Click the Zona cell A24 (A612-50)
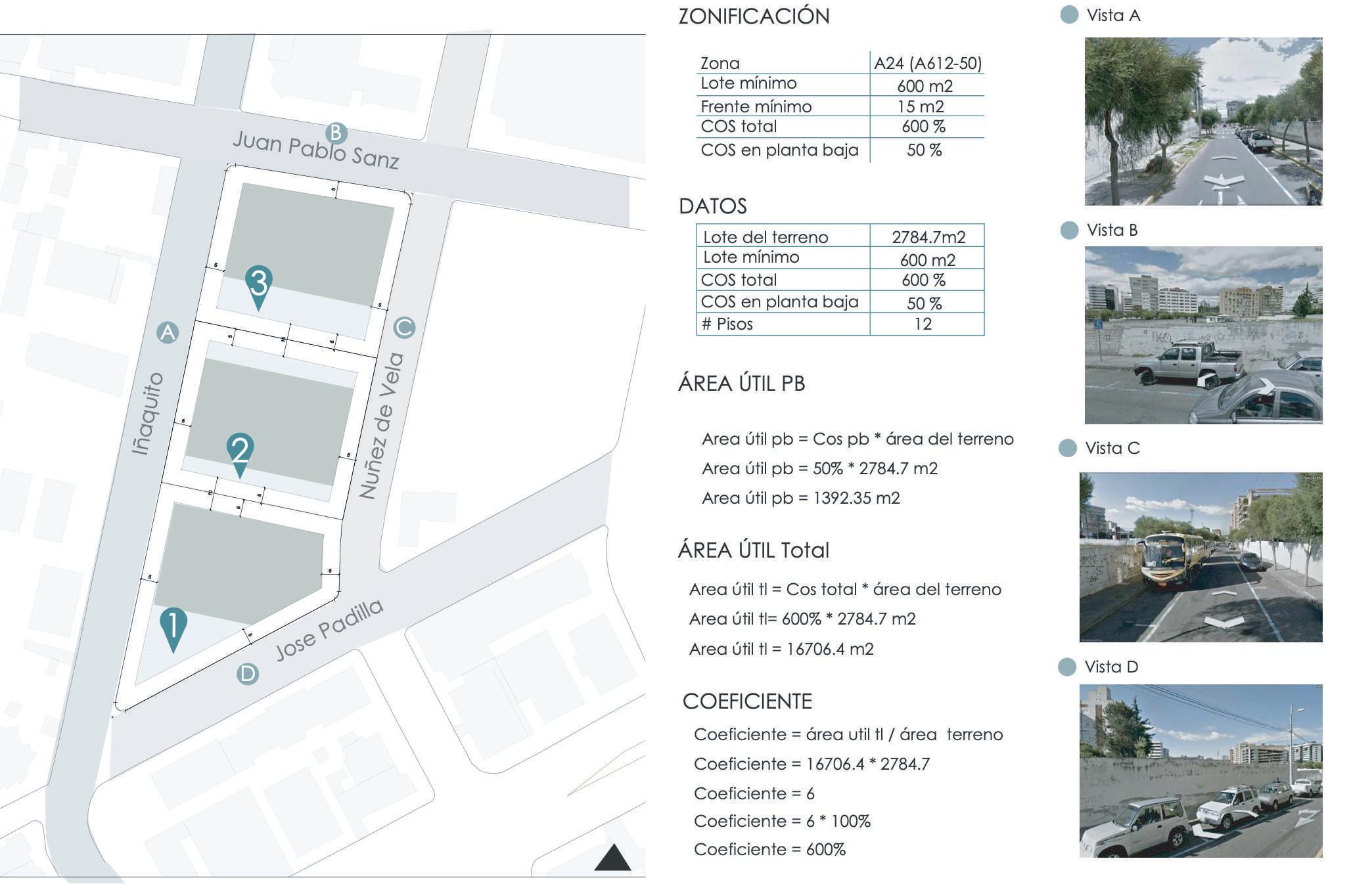Screen dimensions: 1372x884 click(927, 63)
